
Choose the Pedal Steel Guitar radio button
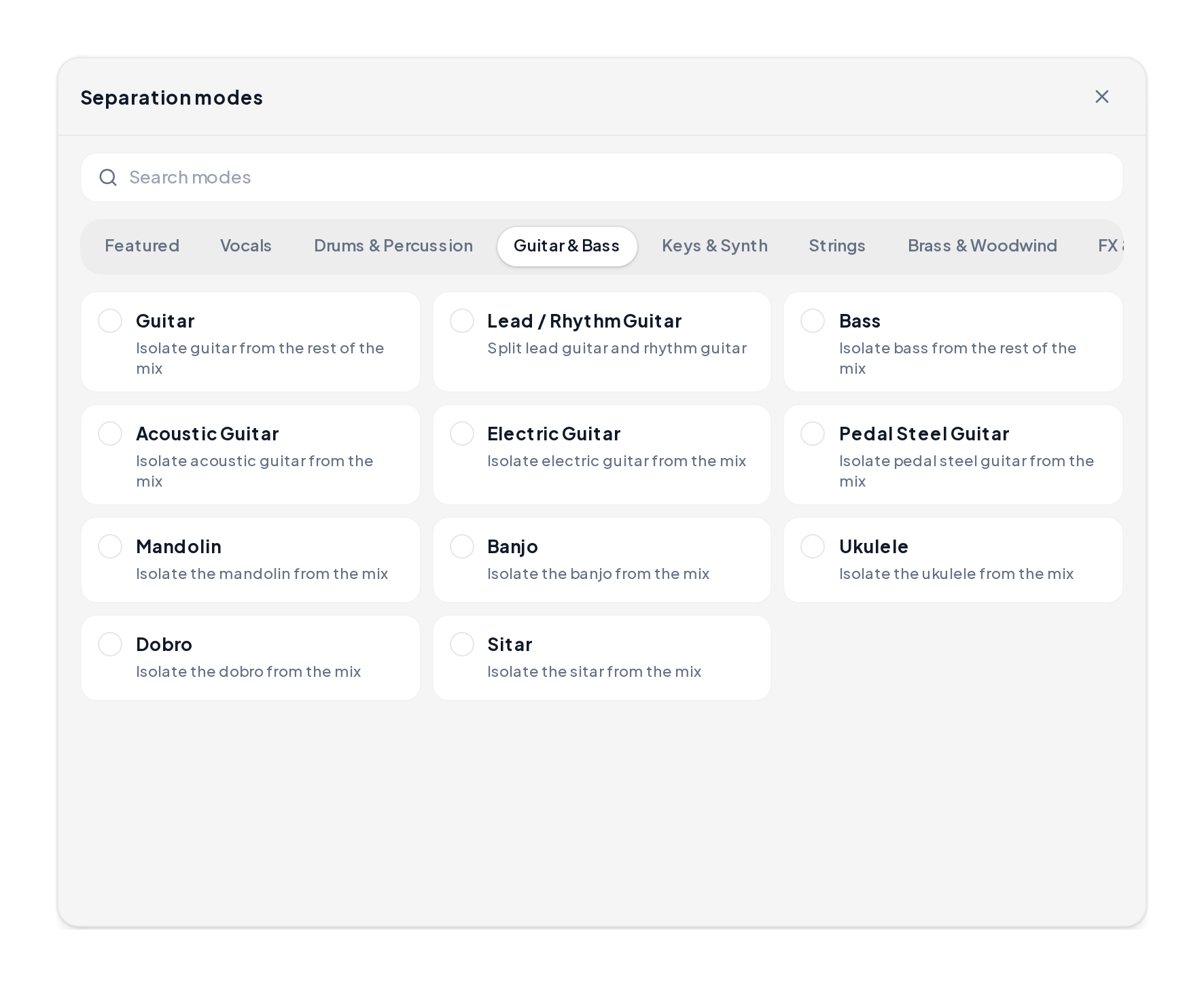(x=813, y=434)
